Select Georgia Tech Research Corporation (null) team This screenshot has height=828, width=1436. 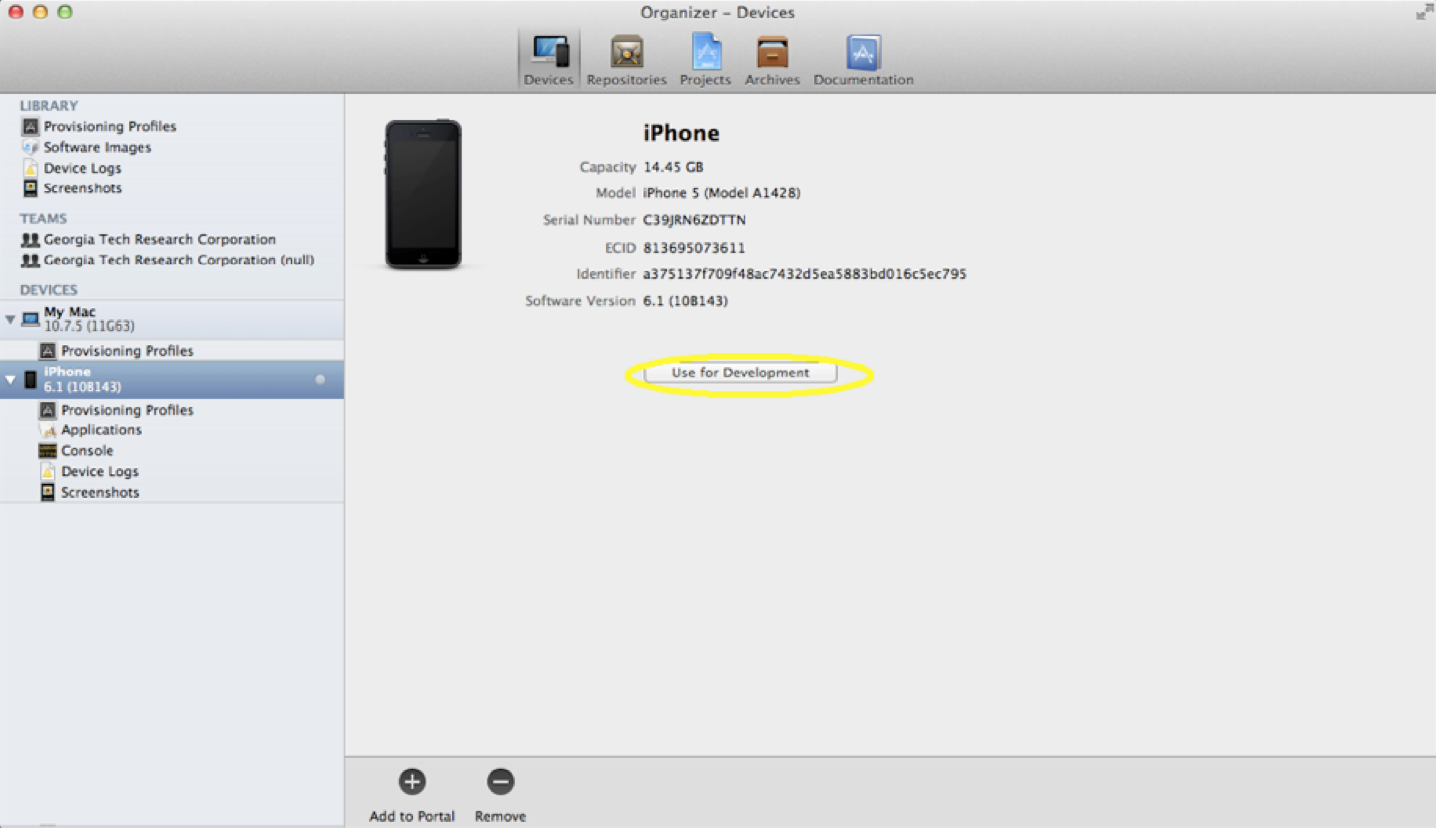coord(178,260)
